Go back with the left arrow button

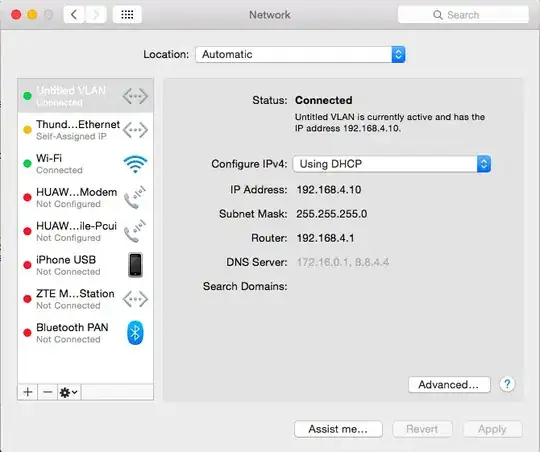click(74, 14)
